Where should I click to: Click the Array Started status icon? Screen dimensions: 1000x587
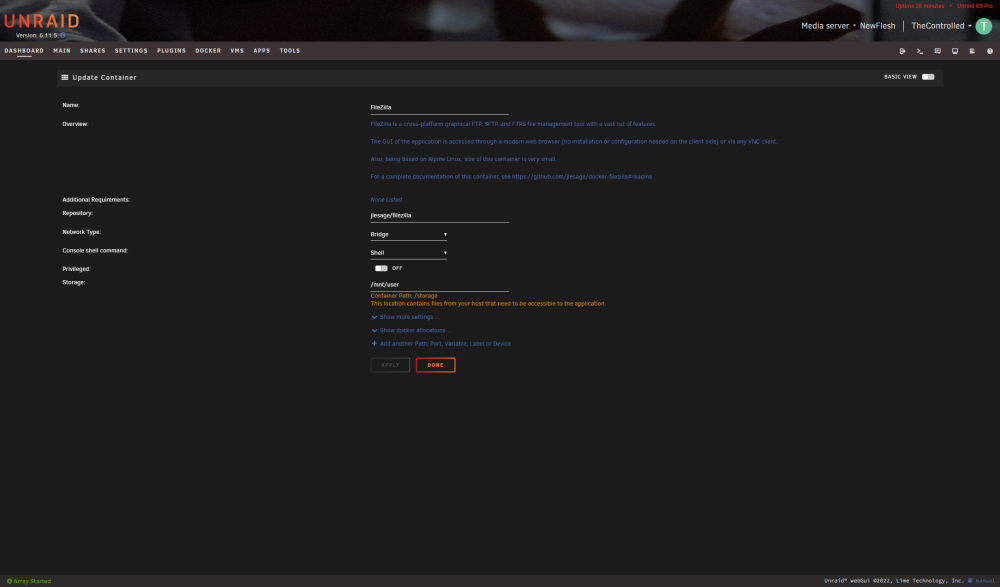tap(9, 581)
